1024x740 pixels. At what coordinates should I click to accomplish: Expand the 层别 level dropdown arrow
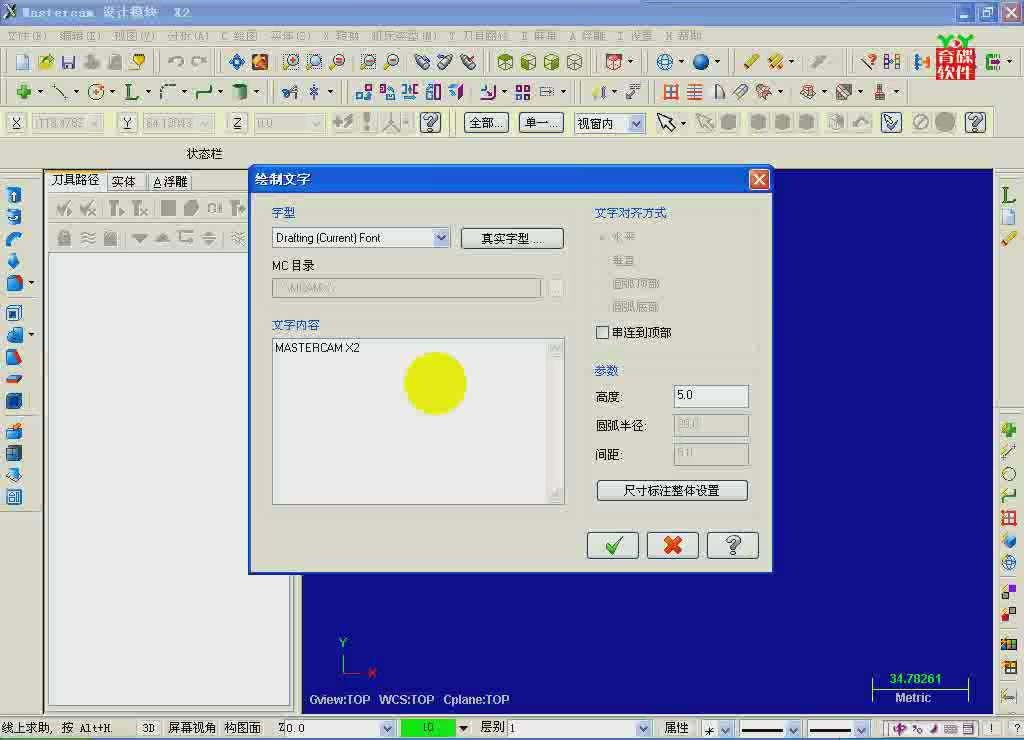point(643,728)
